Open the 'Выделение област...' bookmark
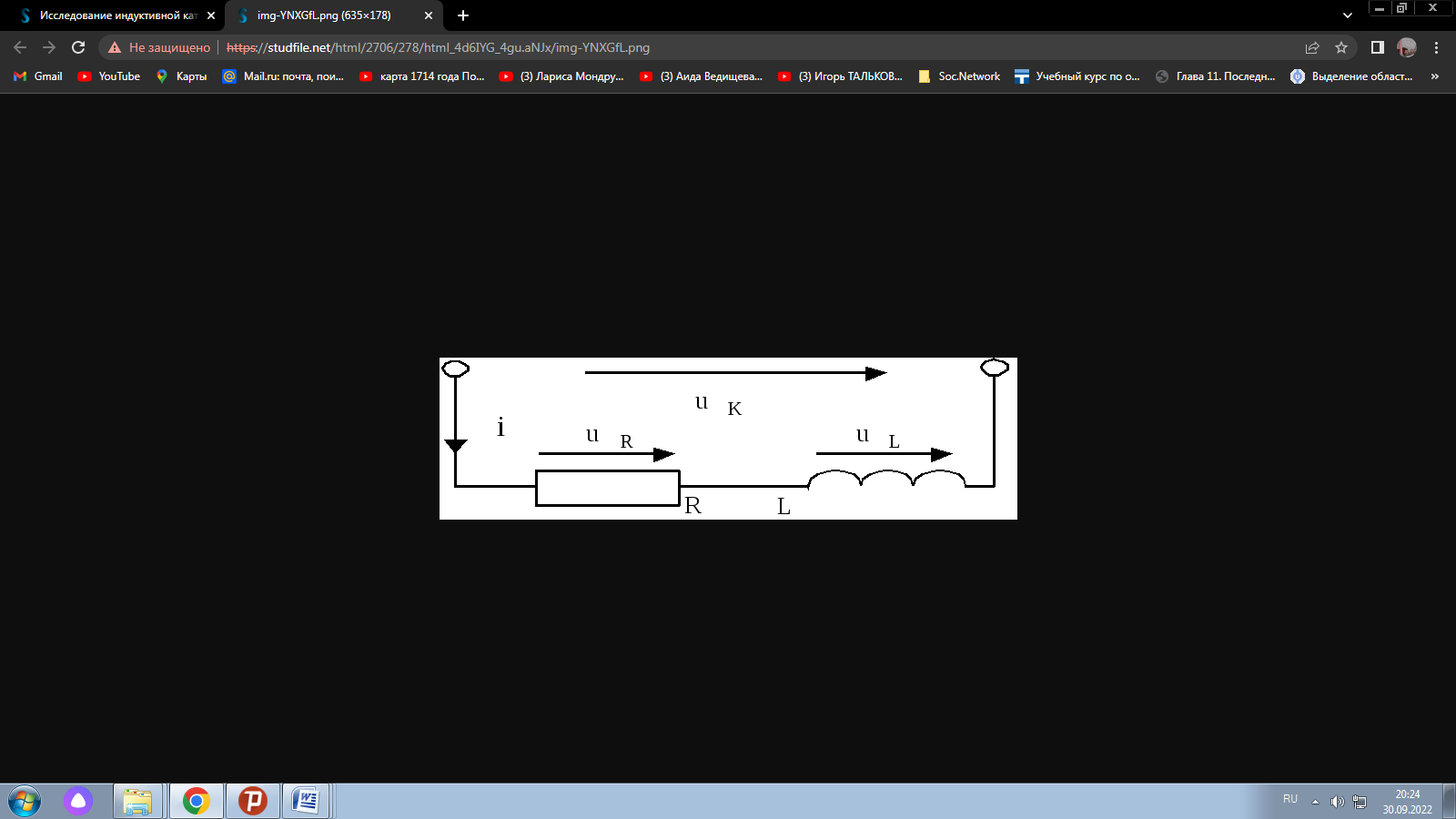Screen dimensions: 1456x819 pos(1352,76)
